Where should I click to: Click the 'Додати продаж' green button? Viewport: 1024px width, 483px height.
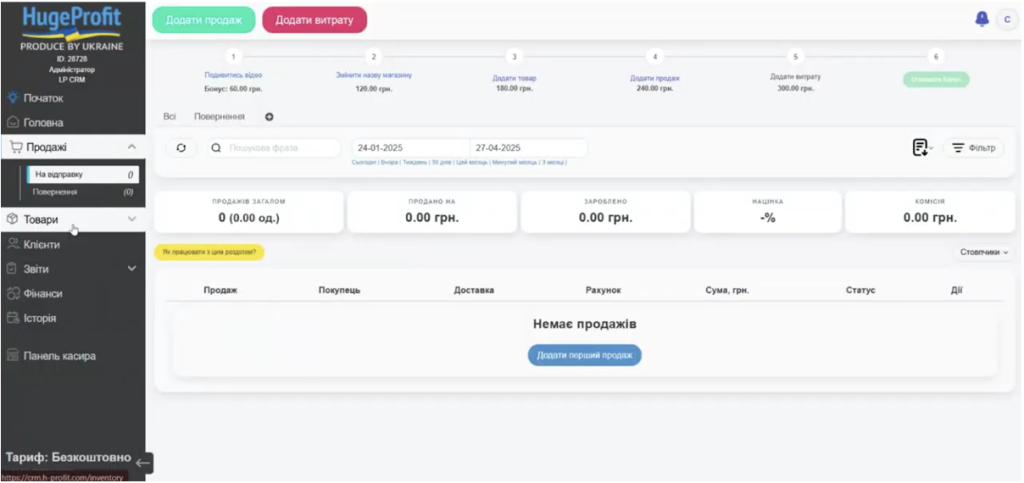204,20
